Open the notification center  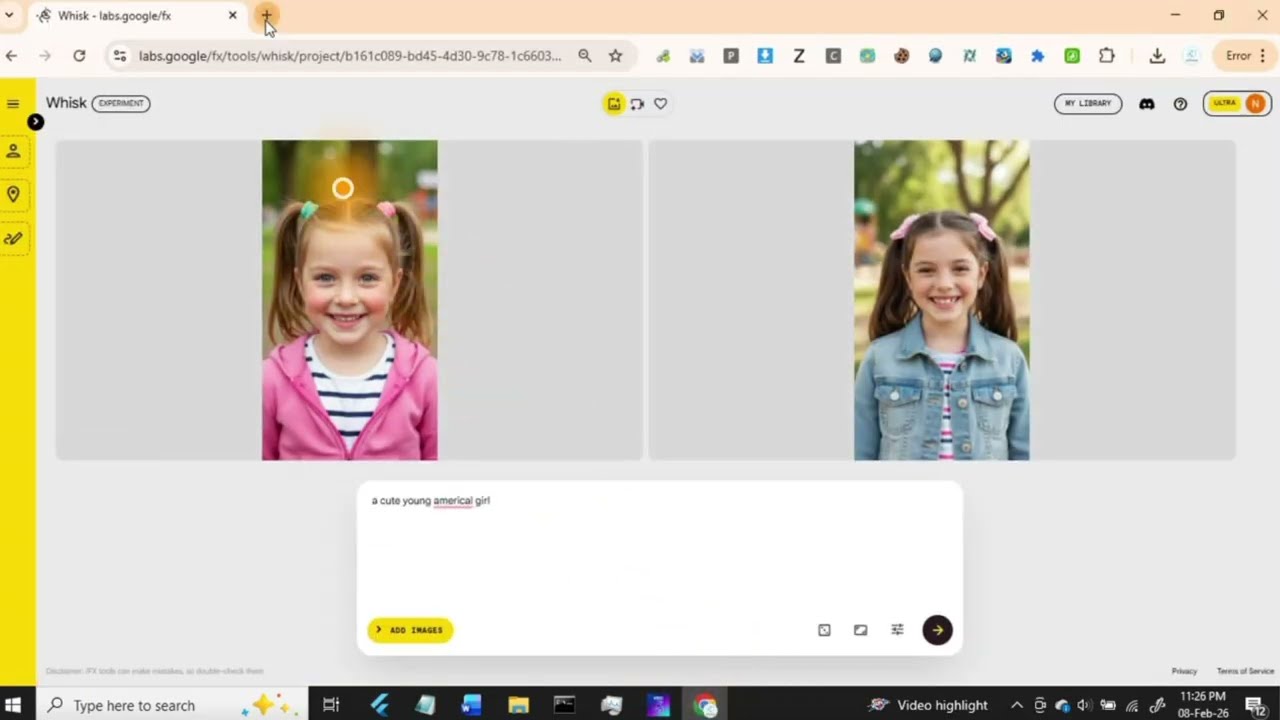click(1255, 705)
